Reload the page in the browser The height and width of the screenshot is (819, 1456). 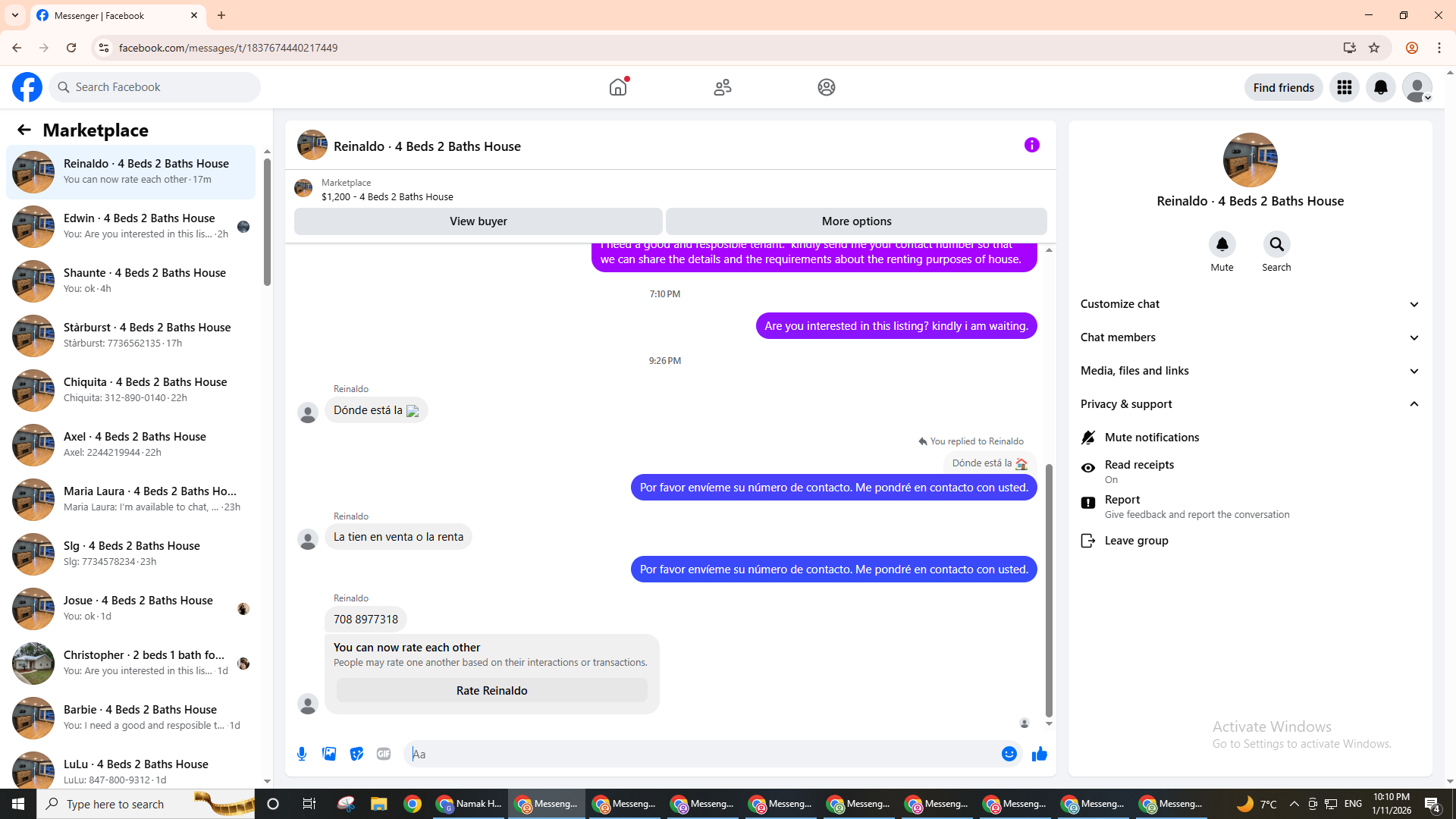[x=71, y=48]
